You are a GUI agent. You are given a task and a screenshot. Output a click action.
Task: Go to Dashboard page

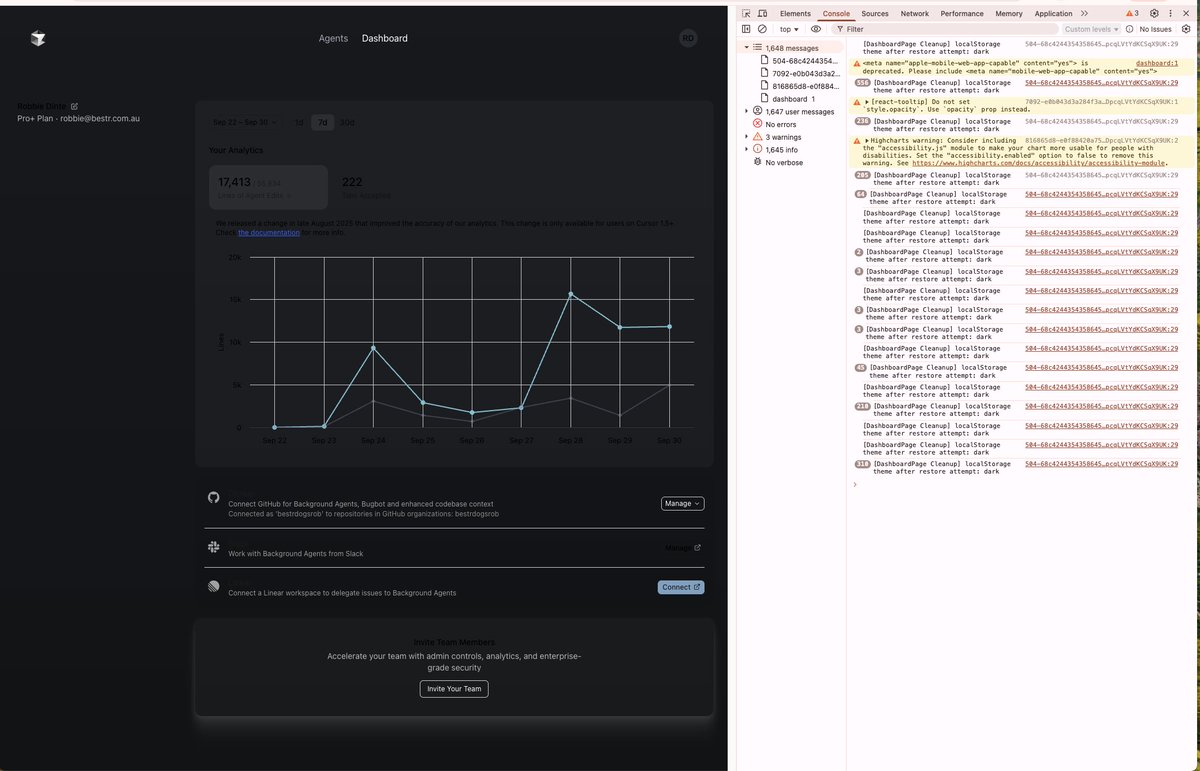385,38
